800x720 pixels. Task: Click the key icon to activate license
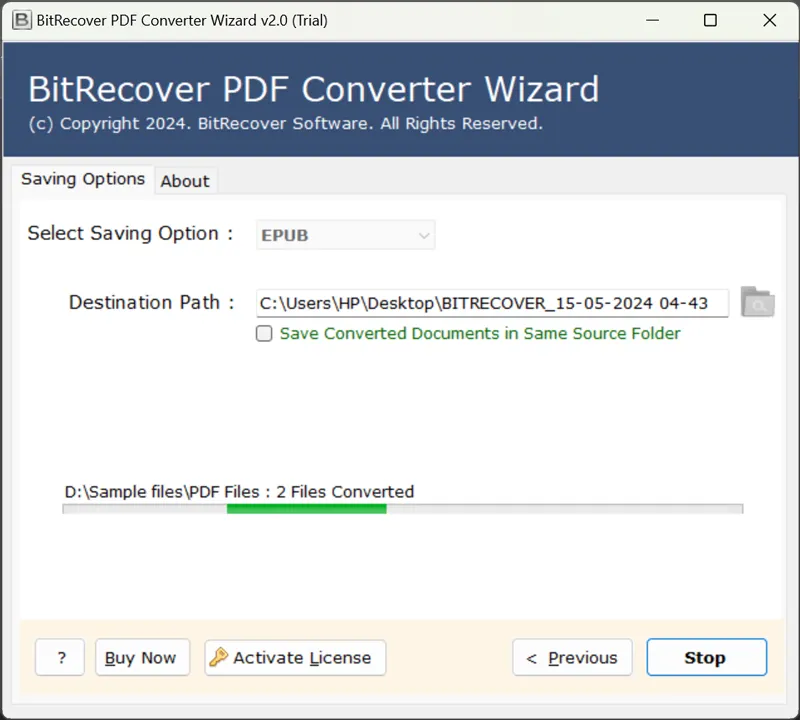(219, 657)
